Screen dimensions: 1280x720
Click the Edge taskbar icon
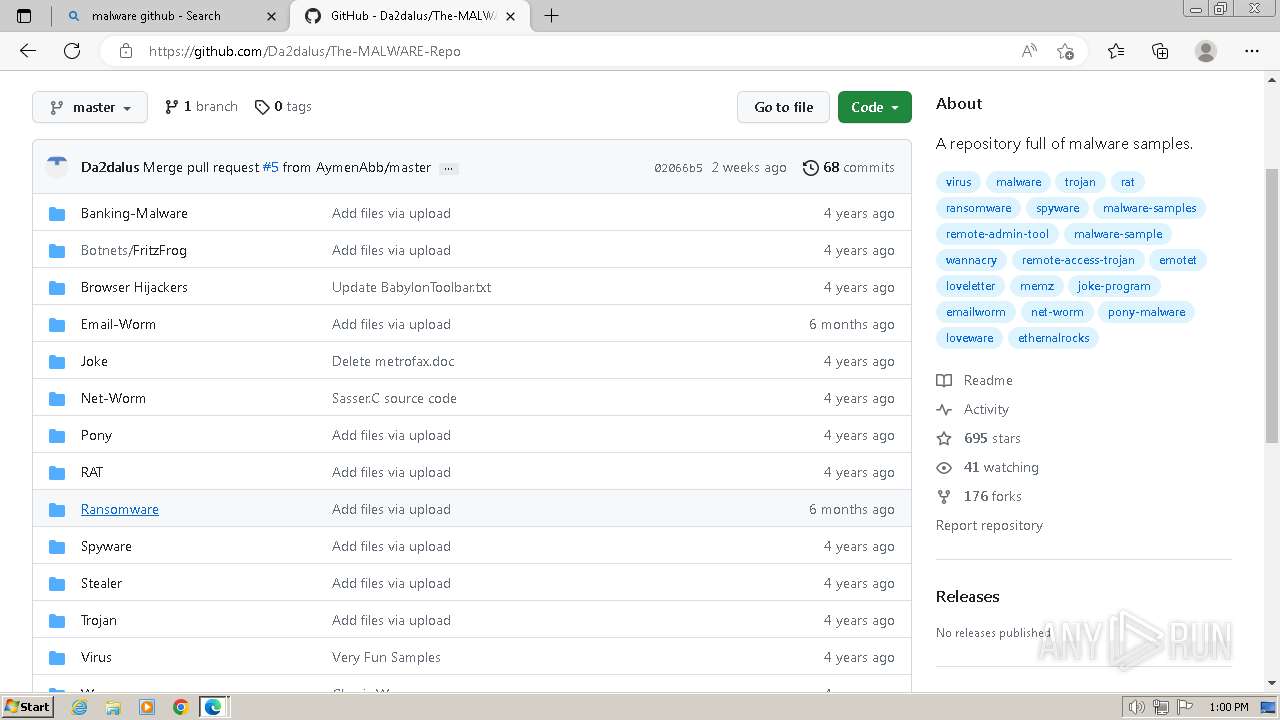[x=213, y=707]
